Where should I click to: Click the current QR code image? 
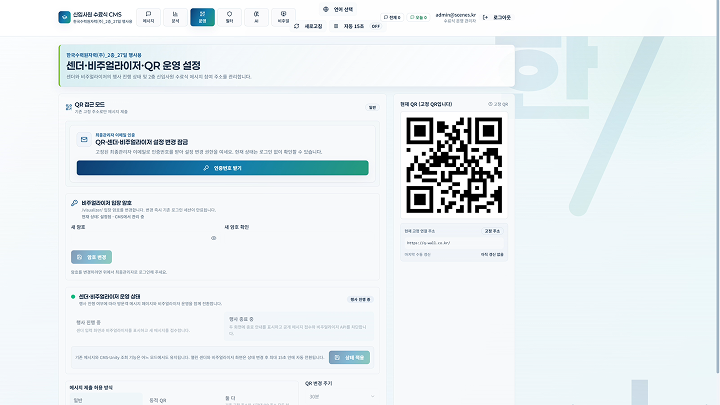tap(454, 165)
